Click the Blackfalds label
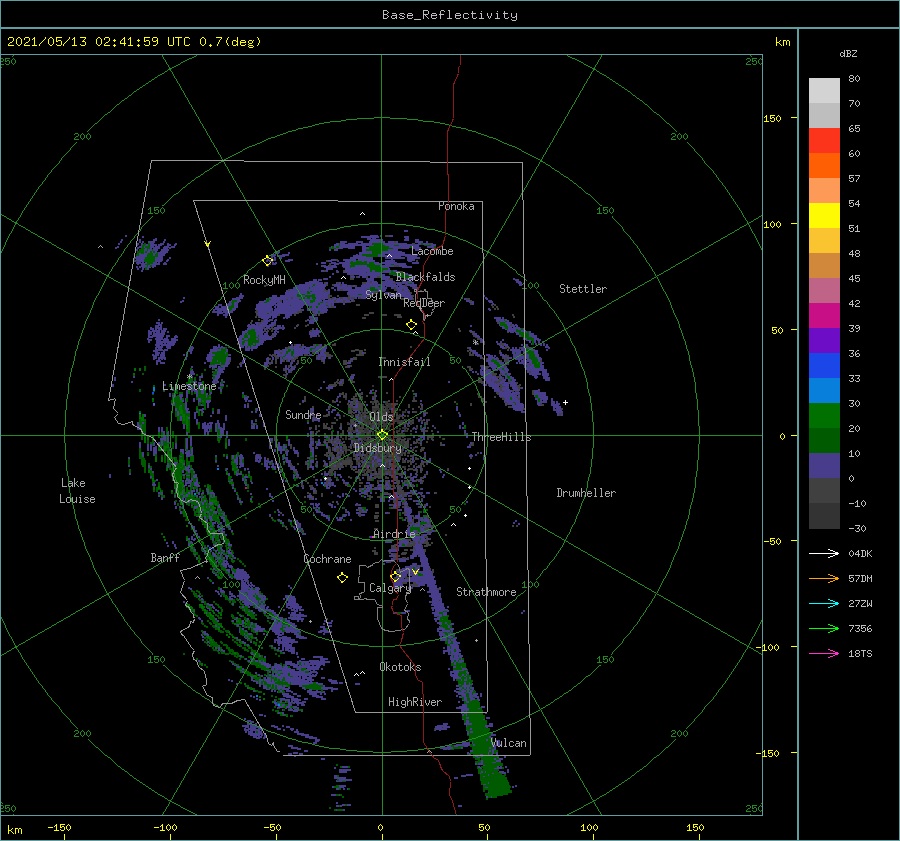This screenshot has height=841, width=900. tap(425, 277)
